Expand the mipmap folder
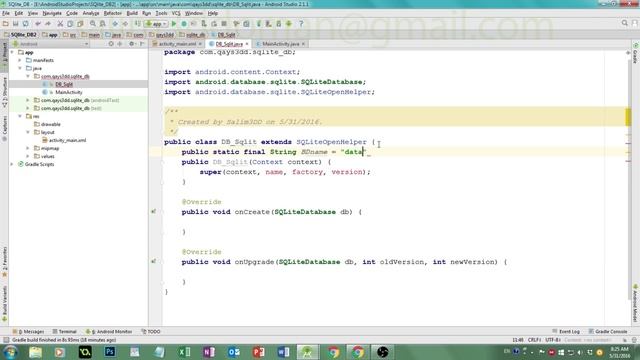640x360 pixels. coord(28,148)
